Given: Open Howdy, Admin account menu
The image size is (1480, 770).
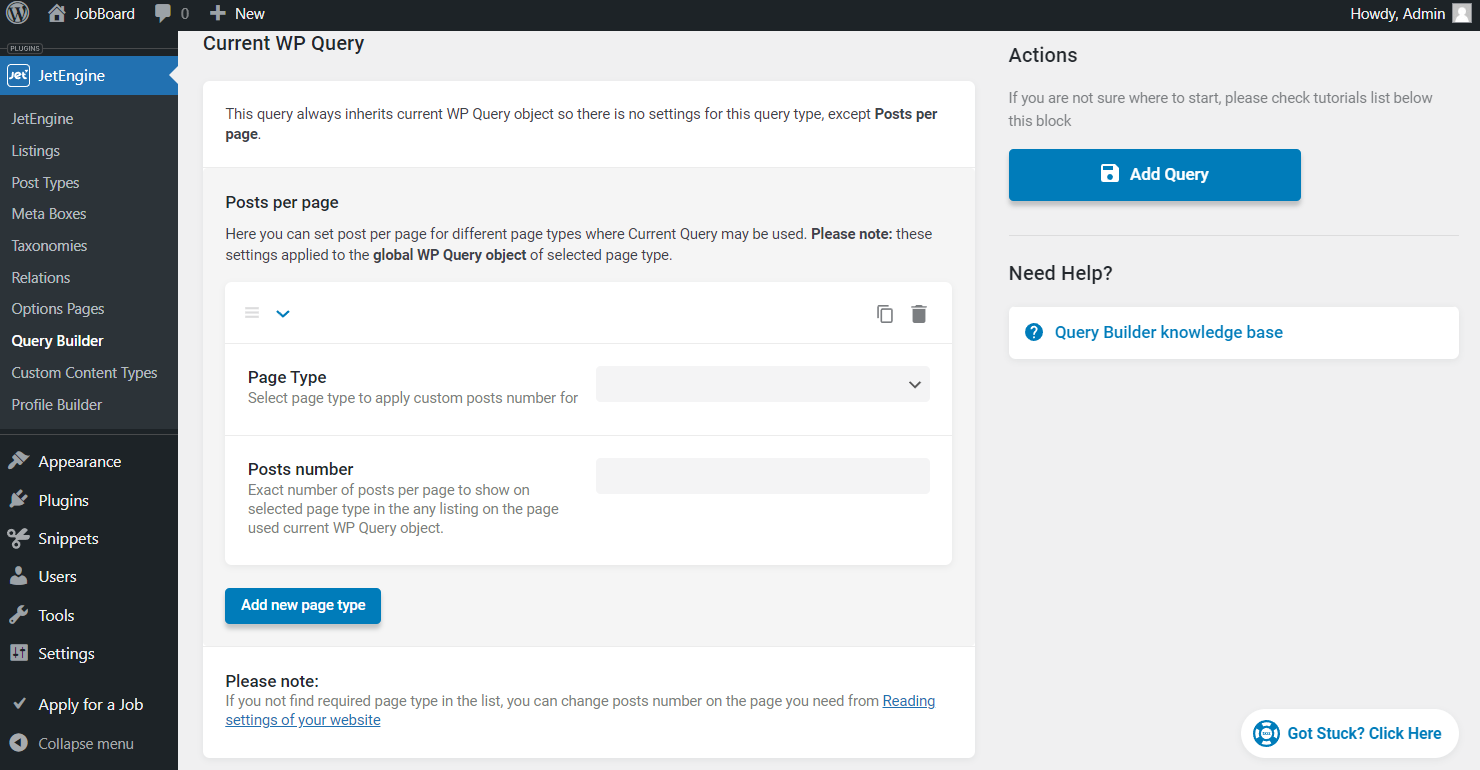Looking at the screenshot, I should [x=1411, y=13].
